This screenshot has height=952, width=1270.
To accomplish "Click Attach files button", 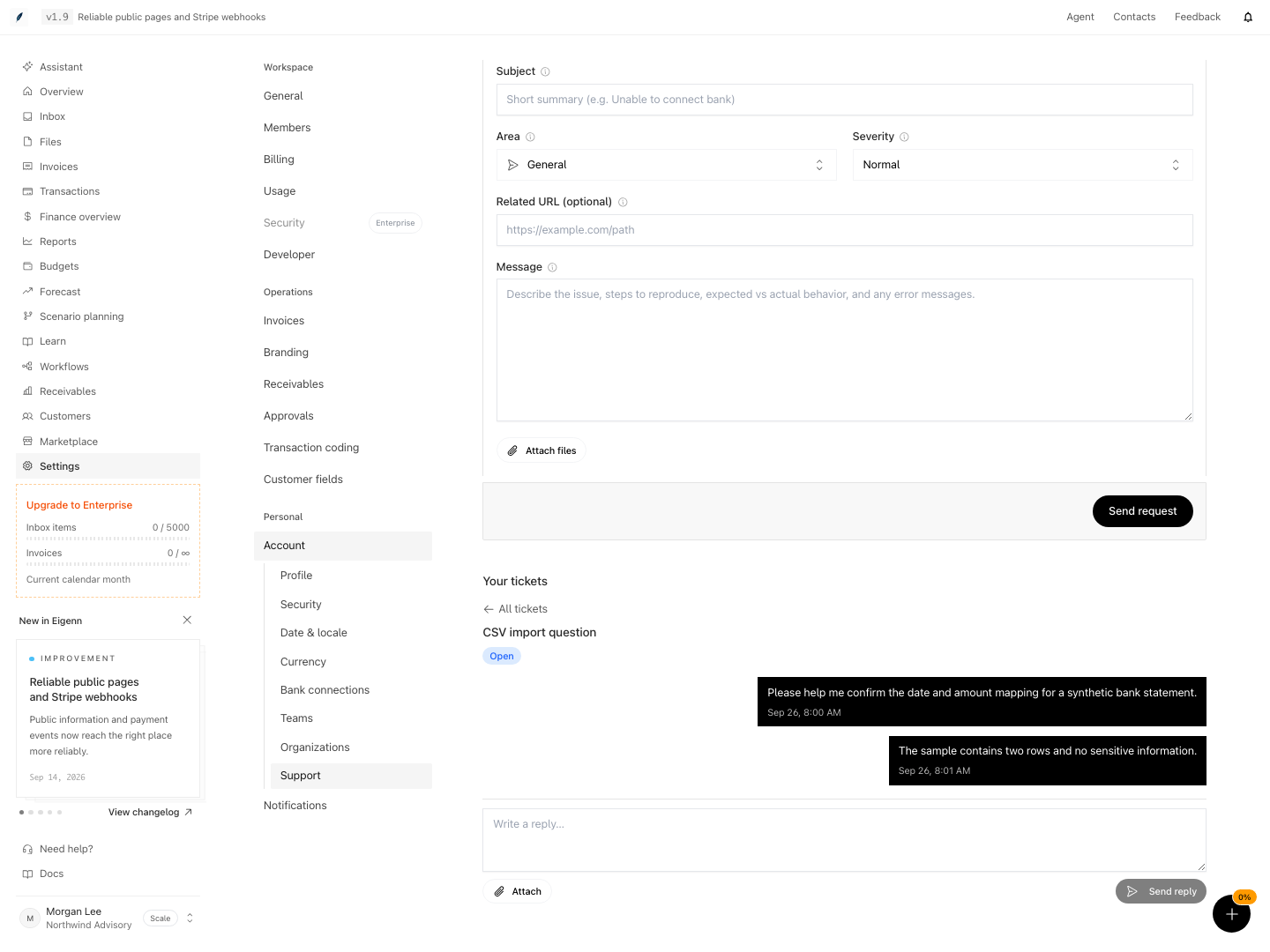I will coord(542,450).
